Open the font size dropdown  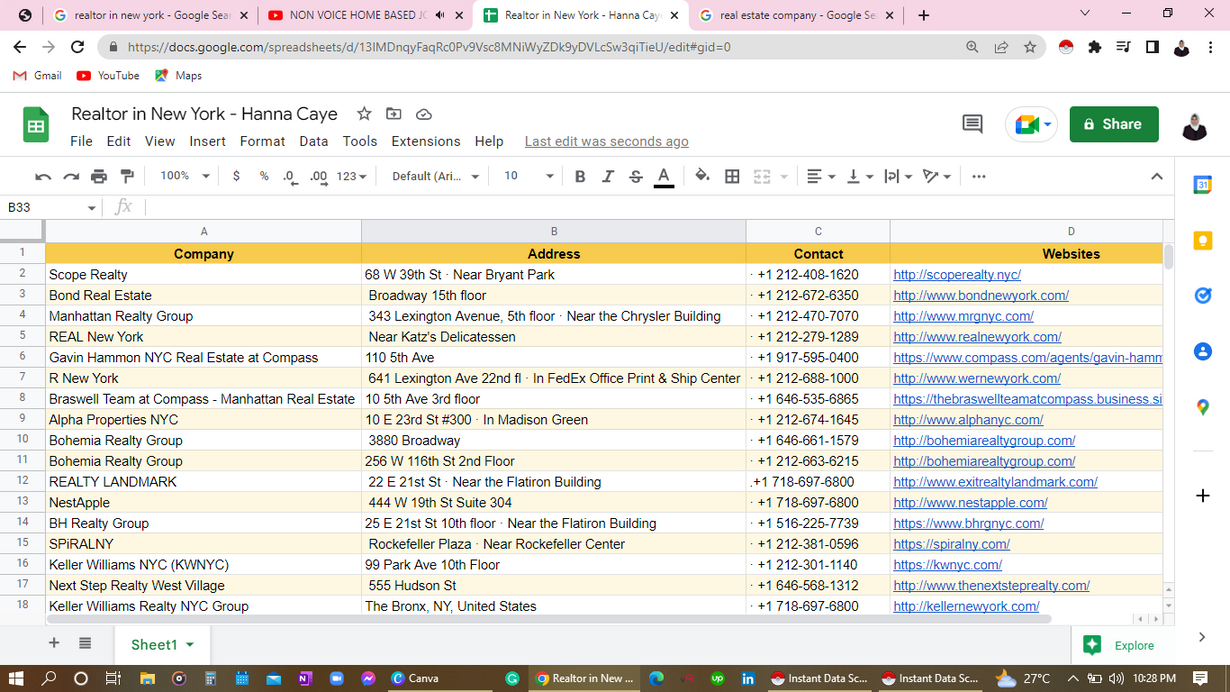click(x=527, y=176)
